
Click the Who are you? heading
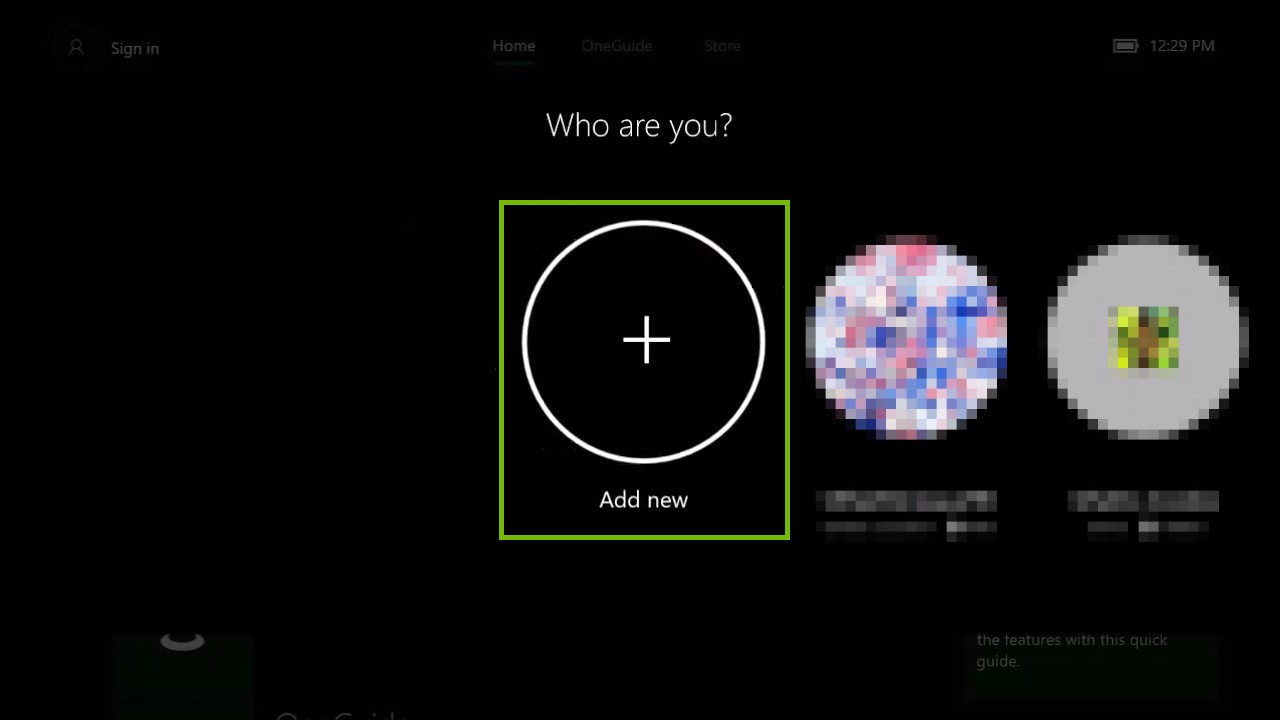pyautogui.click(x=639, y=125)
